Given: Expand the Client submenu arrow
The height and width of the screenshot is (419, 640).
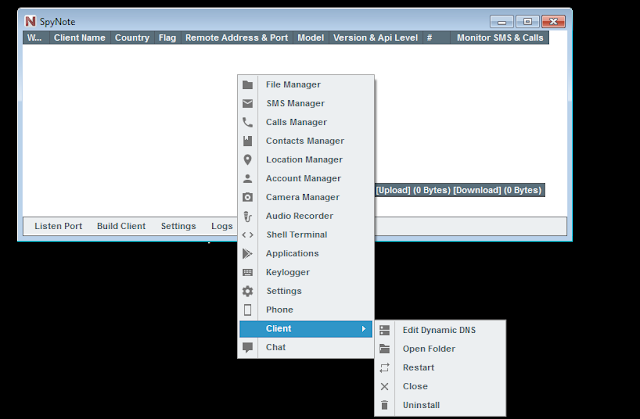Looking at the screenshot, I should click(363, 329).
